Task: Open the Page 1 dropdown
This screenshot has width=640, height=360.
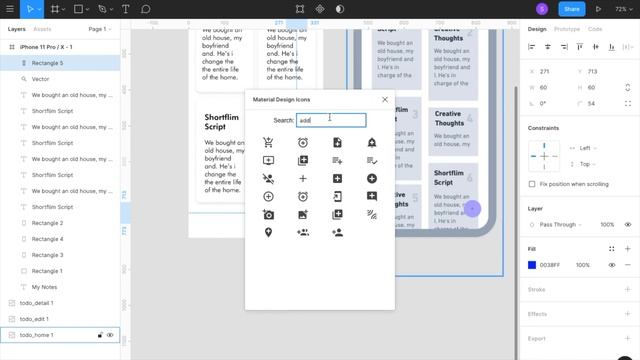Action: [x=100, y=29]
